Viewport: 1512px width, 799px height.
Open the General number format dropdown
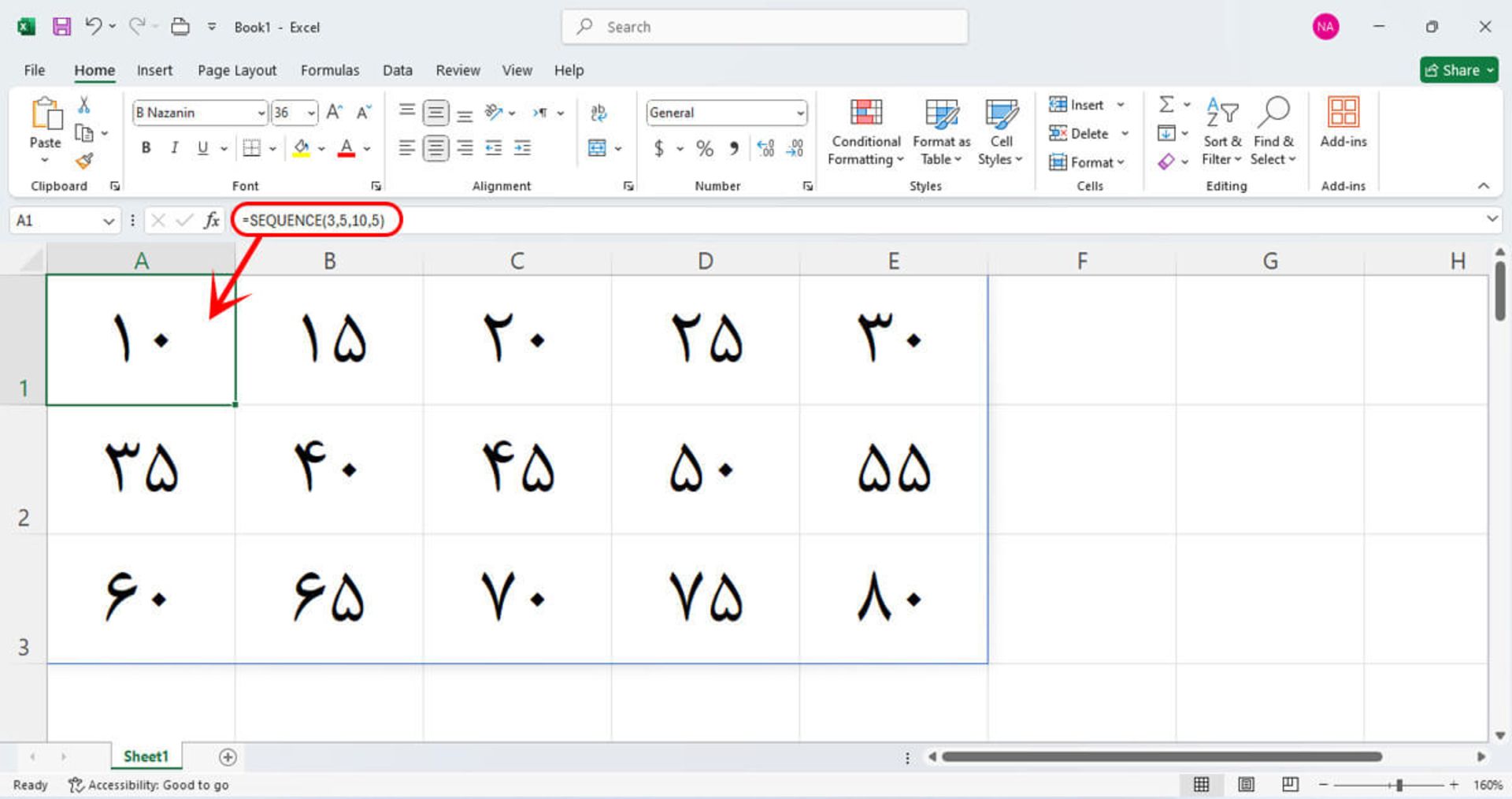click(800, 113)
